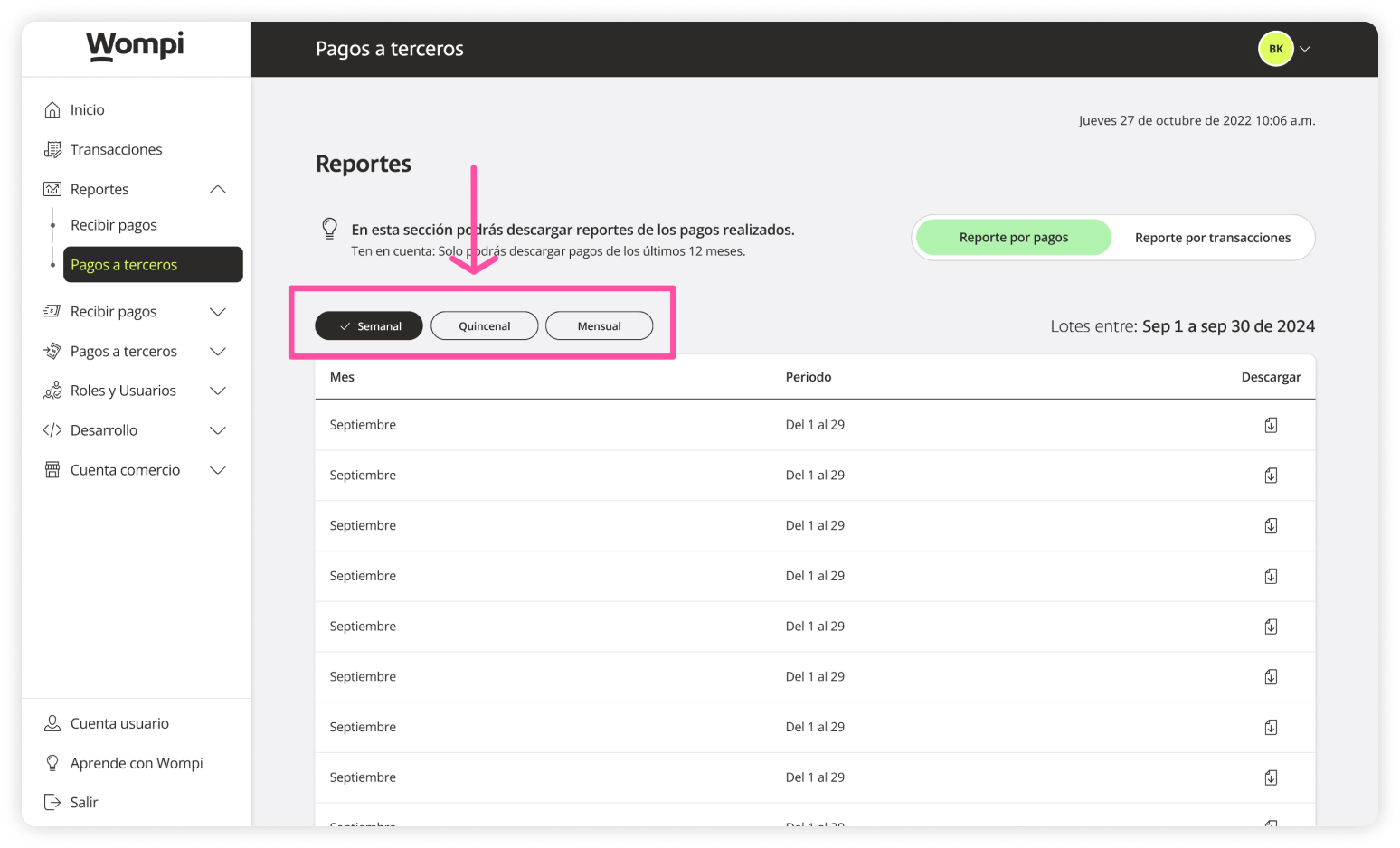Open the Desarrollo code icon
This screenshot has width=1400, height=848.
pos(53,429)
